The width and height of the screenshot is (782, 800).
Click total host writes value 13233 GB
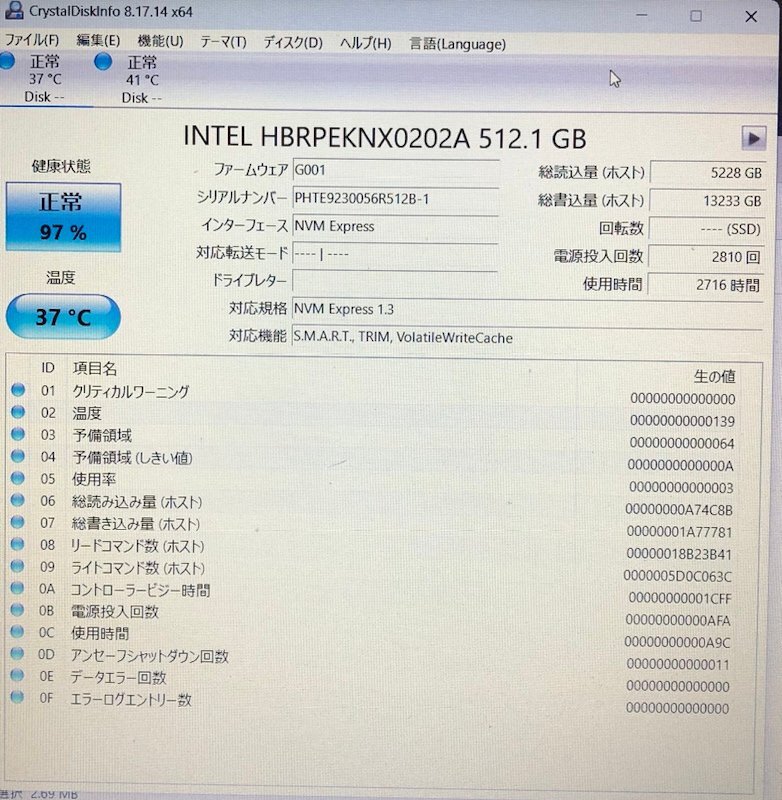(708, 201)
